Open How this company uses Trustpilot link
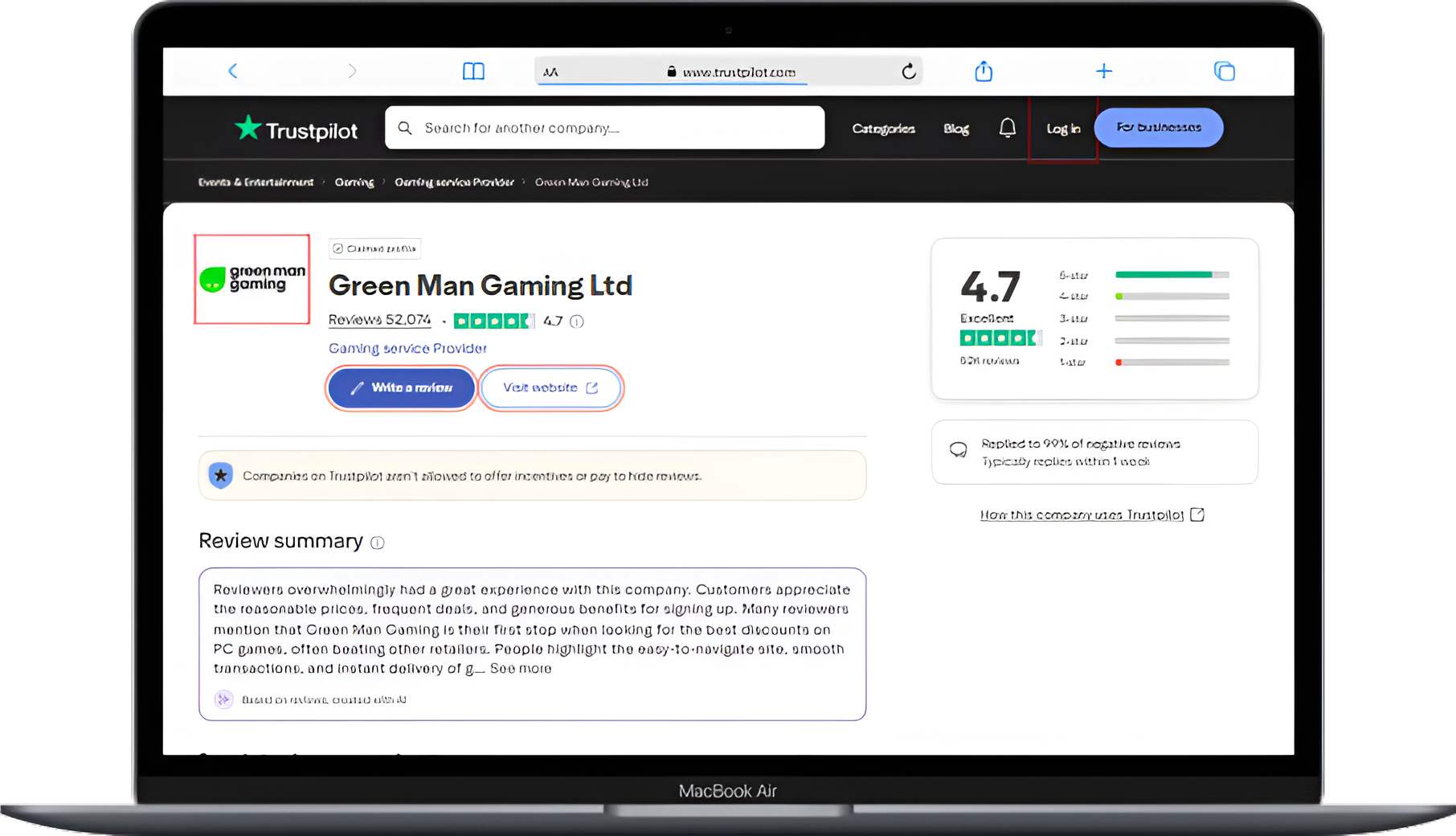The image size is (1456, 836). tap(1092, 514)
